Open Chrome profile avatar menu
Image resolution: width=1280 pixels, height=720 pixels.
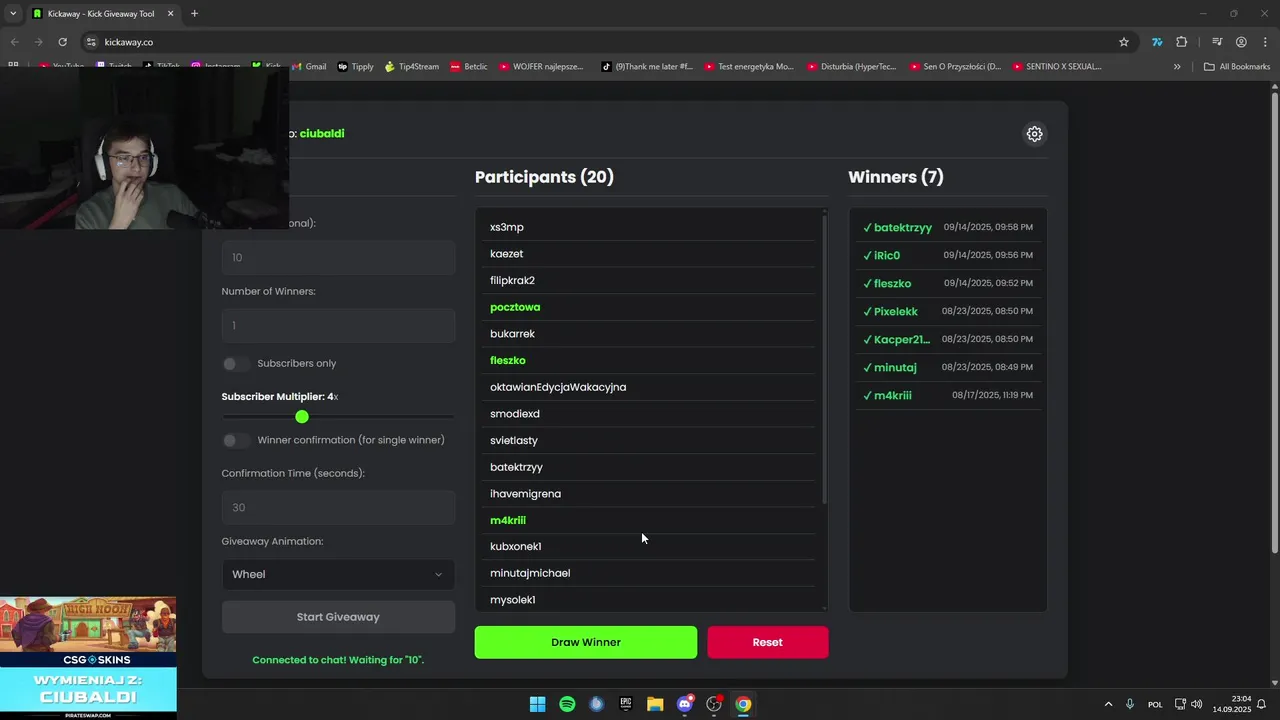pos(1241,42)
